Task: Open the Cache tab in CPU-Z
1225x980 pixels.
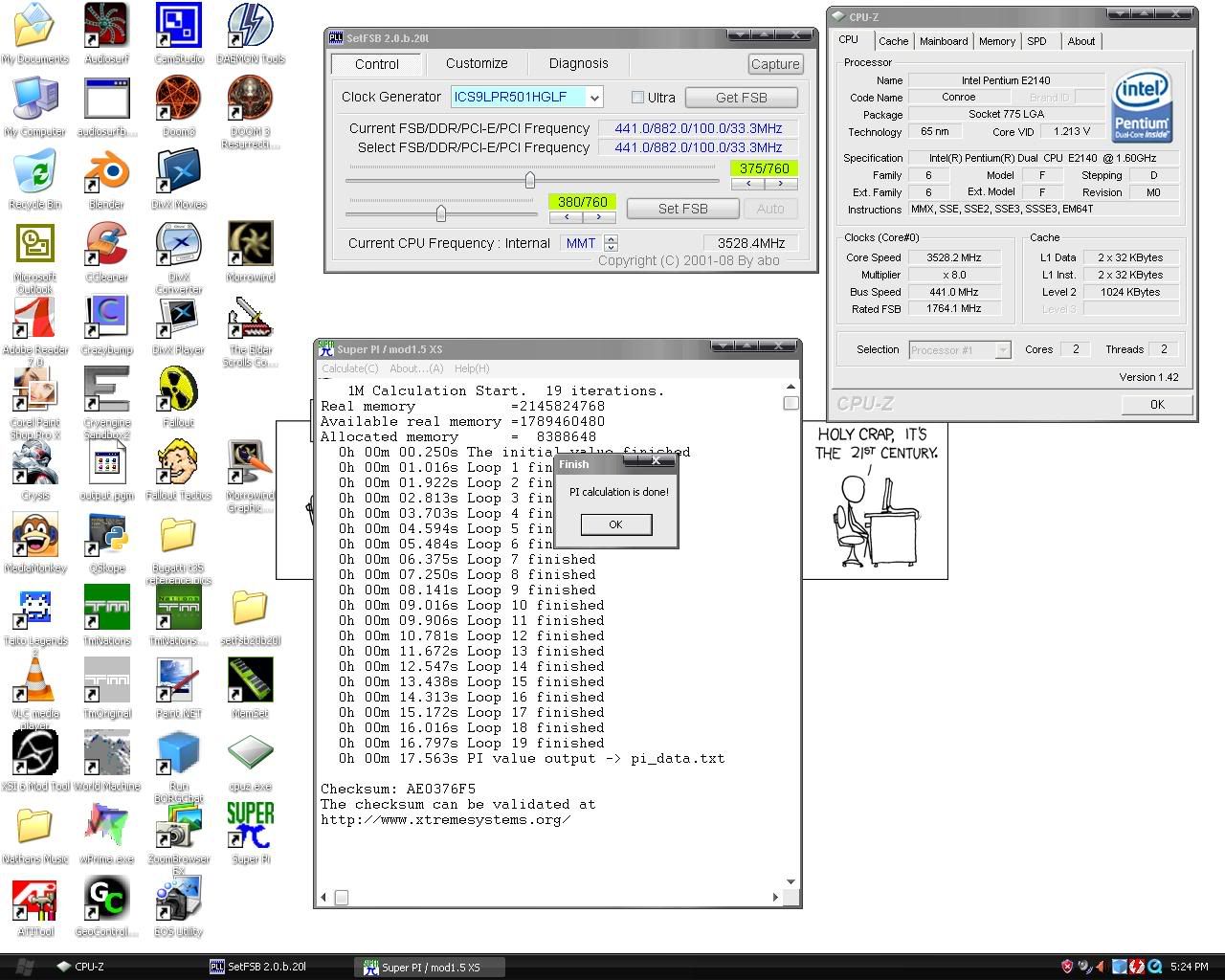Action: 893,41
